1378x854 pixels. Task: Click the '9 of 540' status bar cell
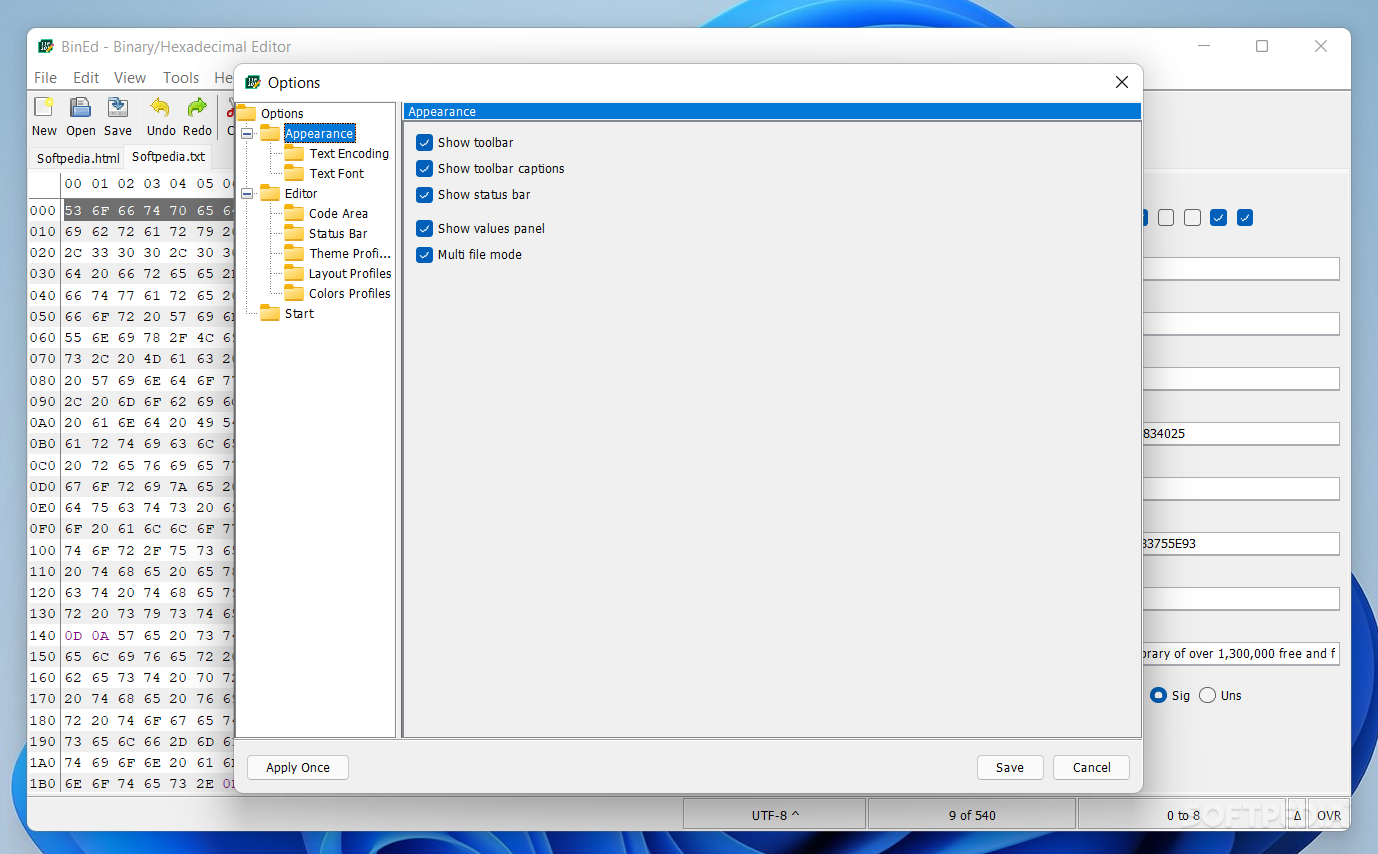coord(972,815)
